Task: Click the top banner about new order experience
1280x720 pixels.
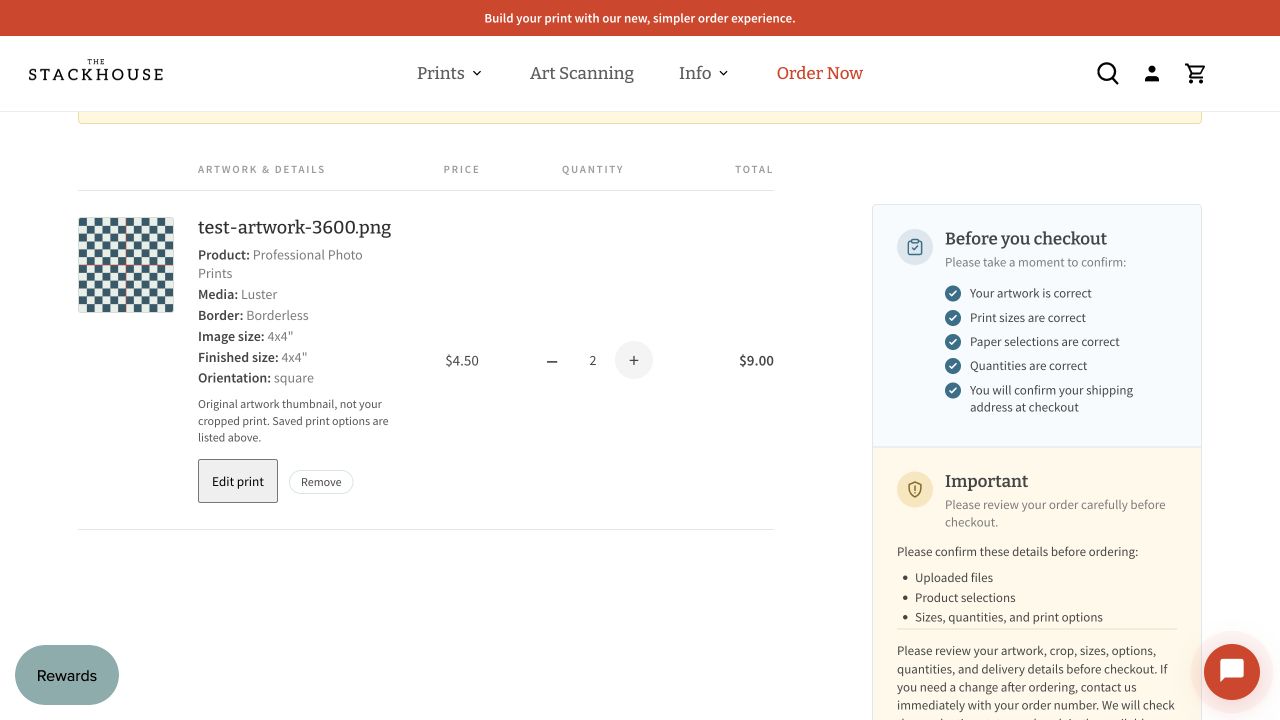Action: (x=640, y=18)
